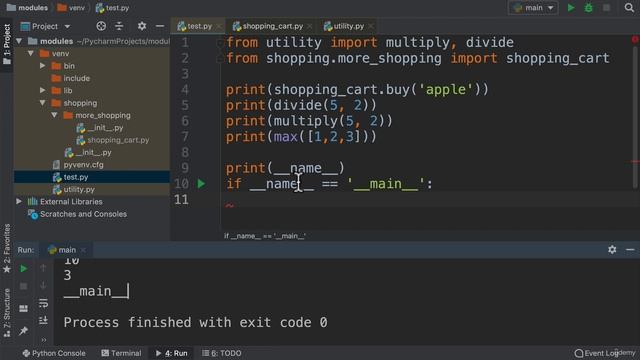Image resolution: width=640 pixels, height=360 pixels.
Task: Open Project panel settings gear
Action: (x=142, y=26)
